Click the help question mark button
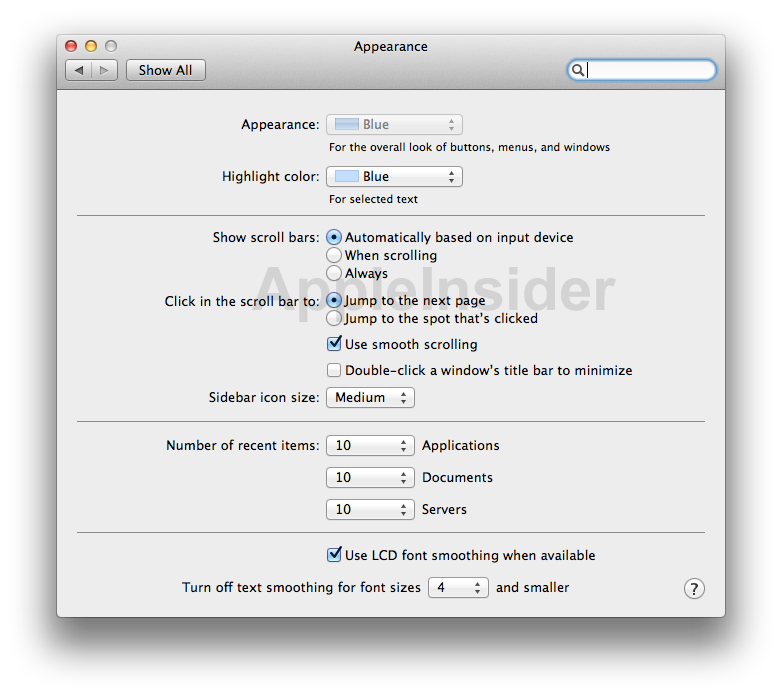 [x=694, y=589]
